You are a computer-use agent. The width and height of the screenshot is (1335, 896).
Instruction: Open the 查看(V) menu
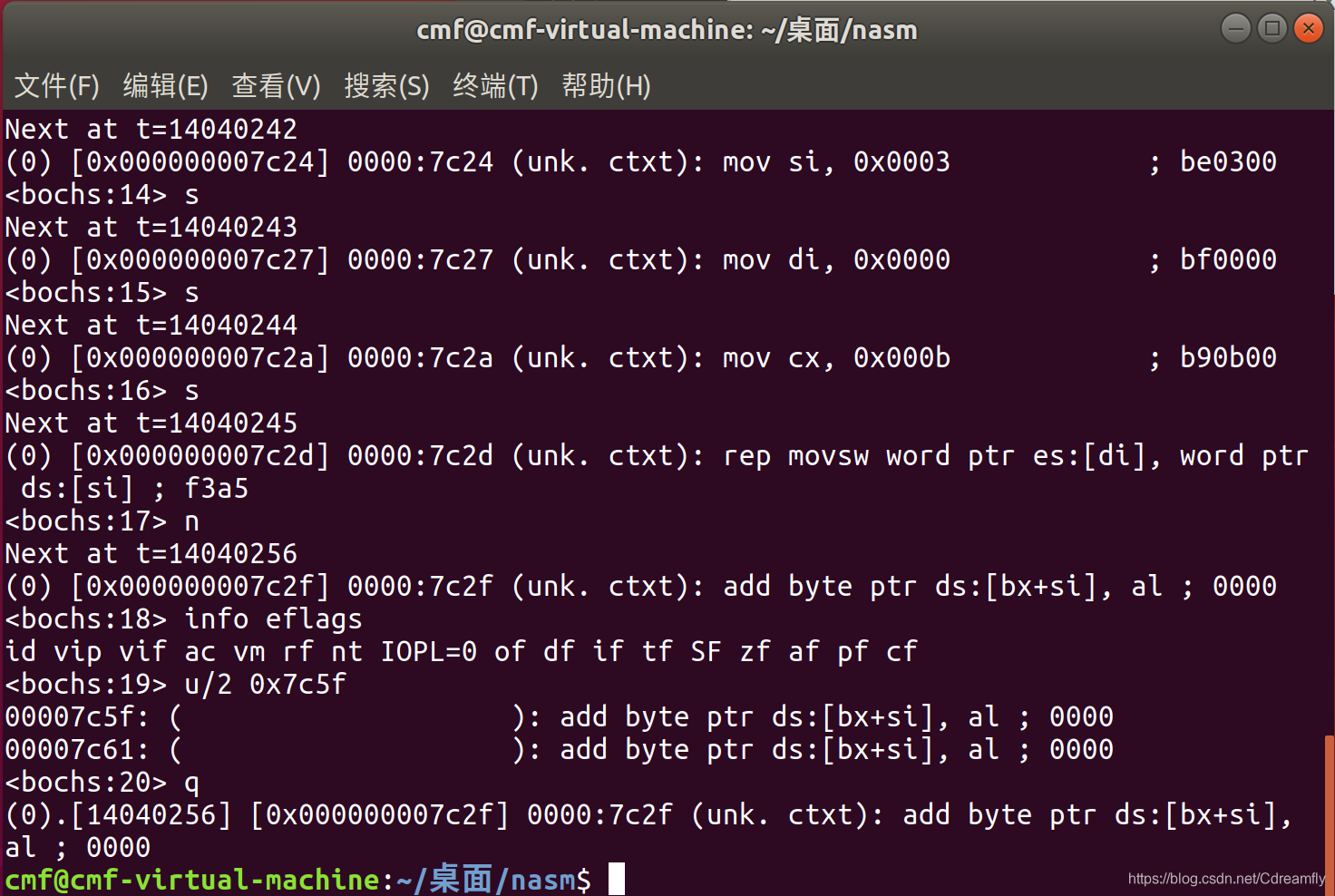click(x=277, y=86)
